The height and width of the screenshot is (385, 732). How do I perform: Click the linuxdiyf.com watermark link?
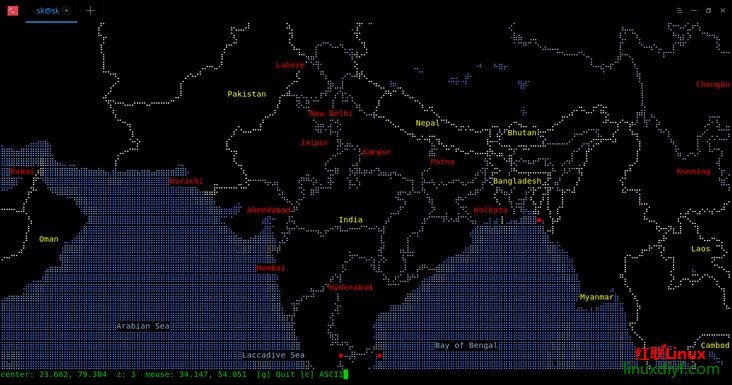(671, 369)
